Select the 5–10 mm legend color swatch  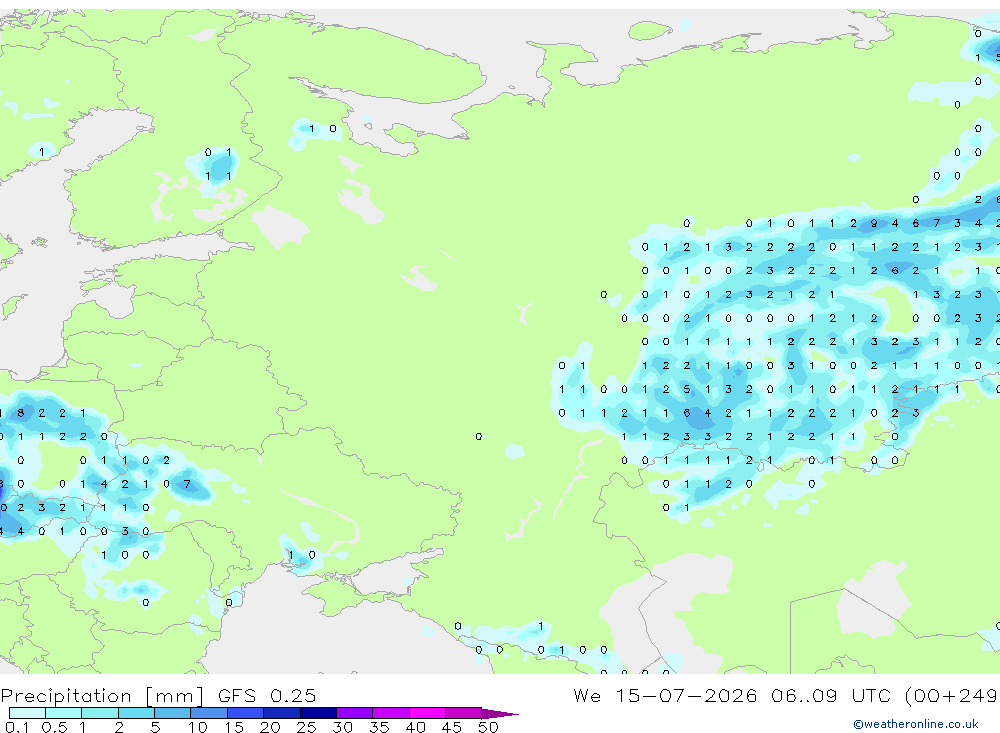173,713
